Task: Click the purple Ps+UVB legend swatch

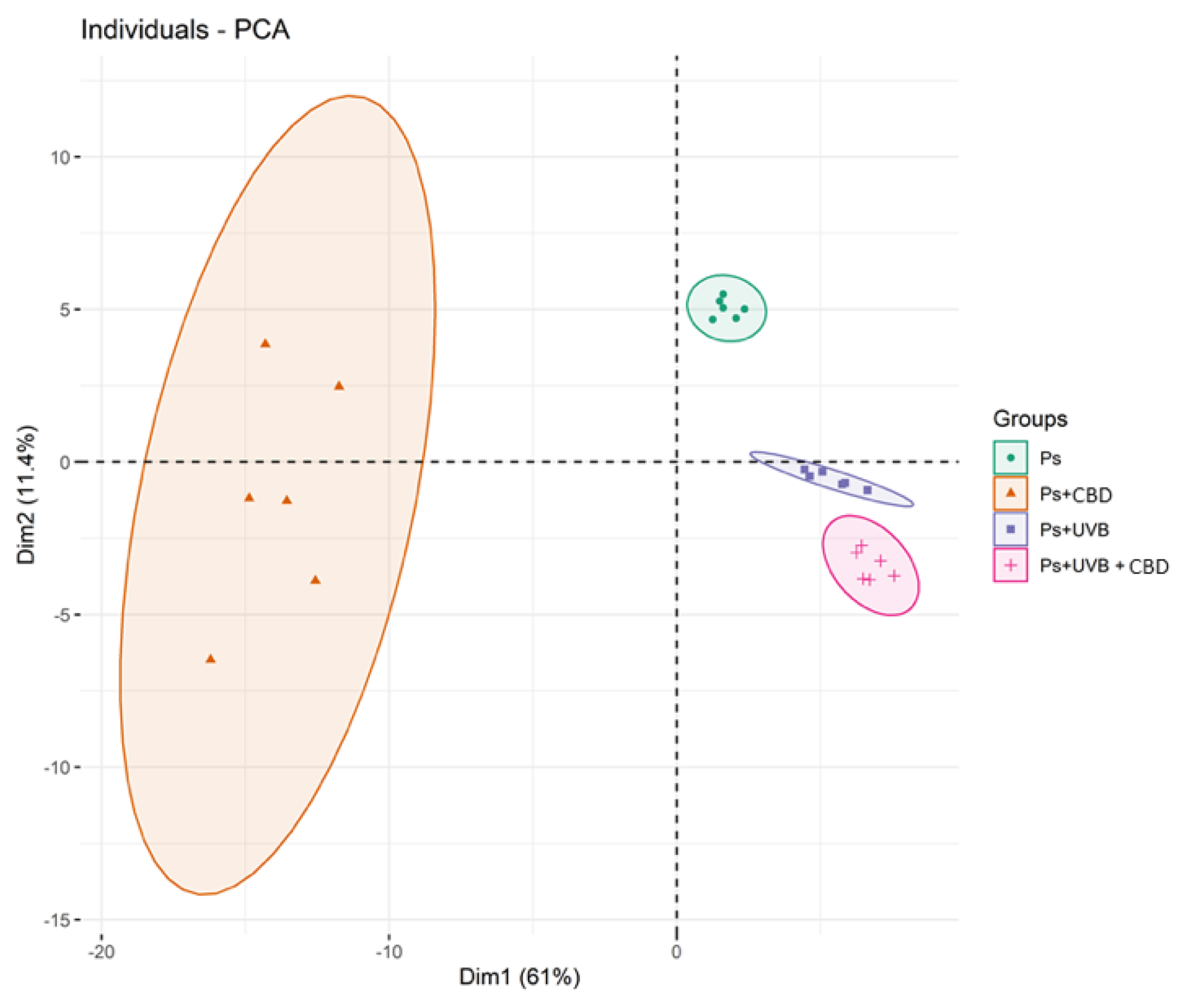Action: 1010,529
